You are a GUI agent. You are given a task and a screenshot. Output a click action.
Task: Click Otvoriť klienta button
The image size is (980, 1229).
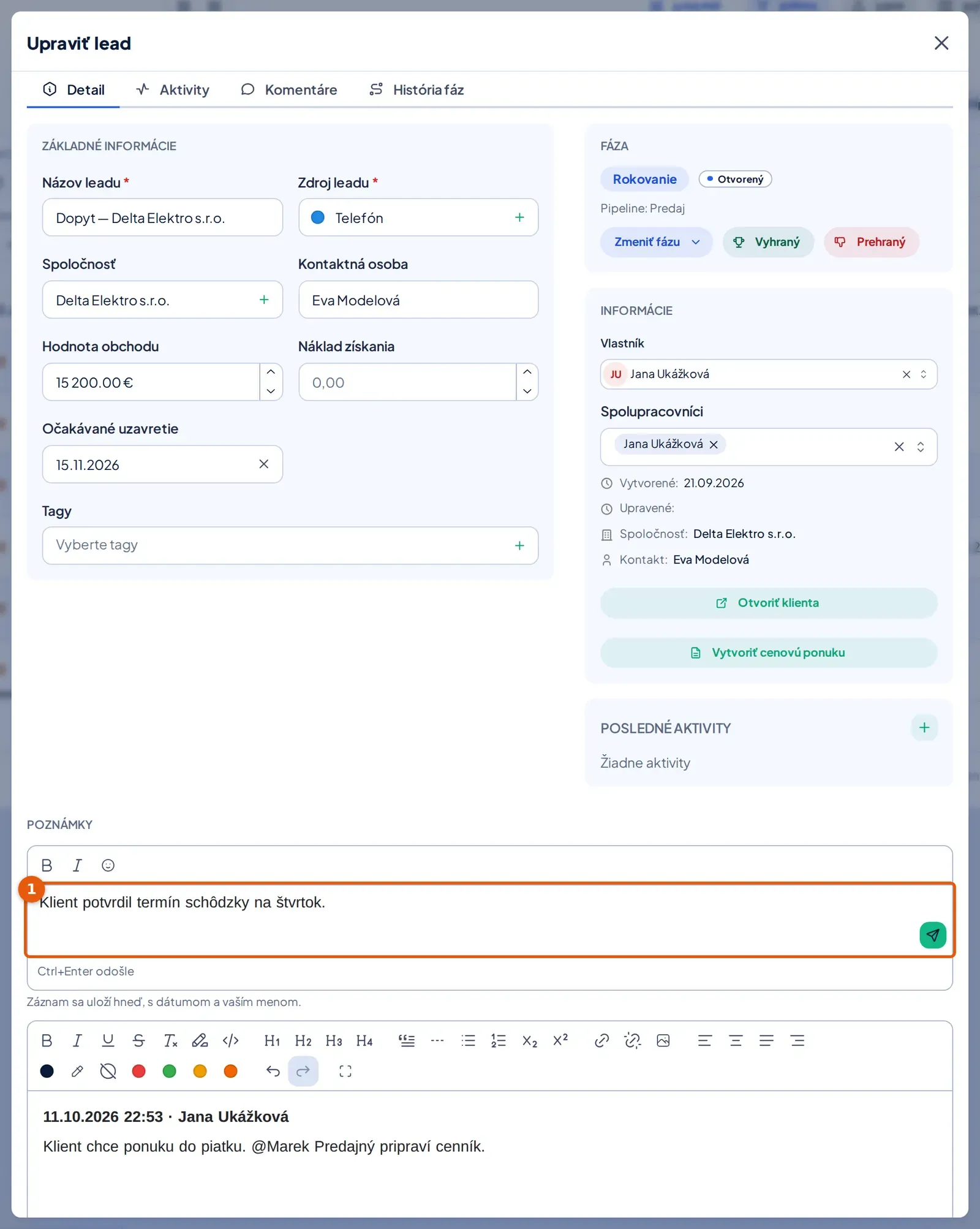coord(768,603)
